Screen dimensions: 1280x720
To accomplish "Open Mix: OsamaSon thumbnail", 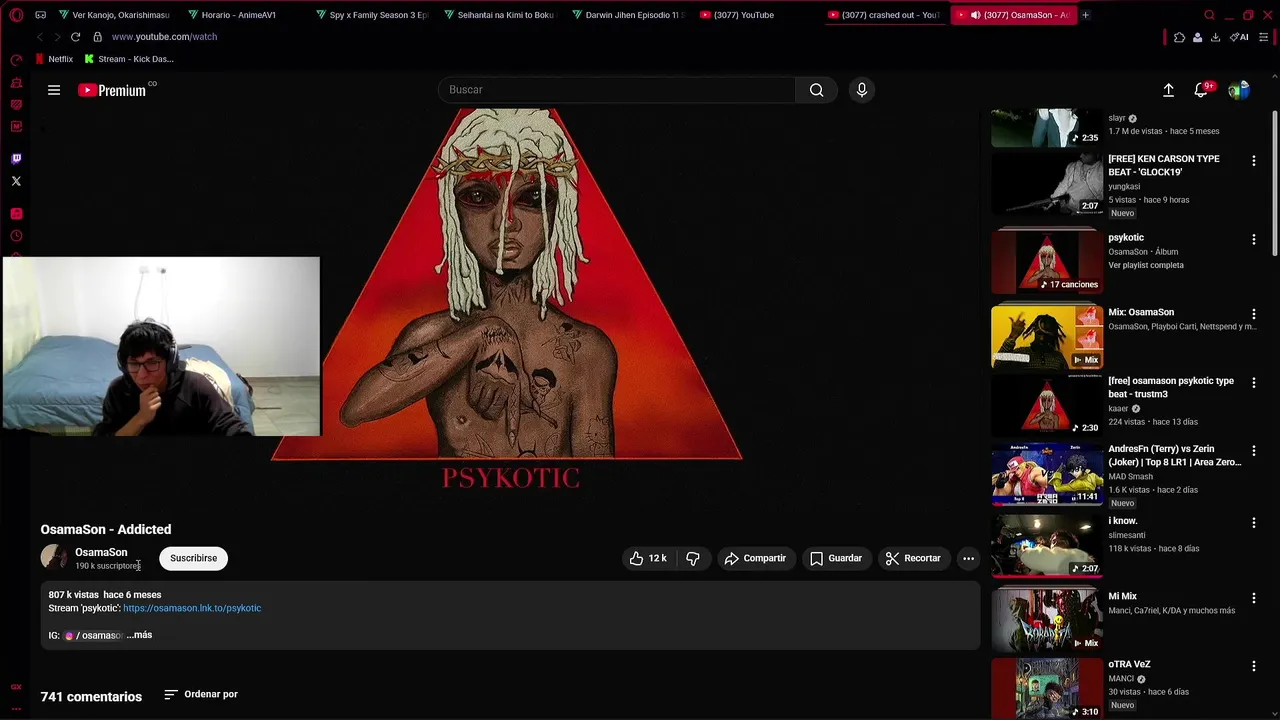I will [1047, 337].
